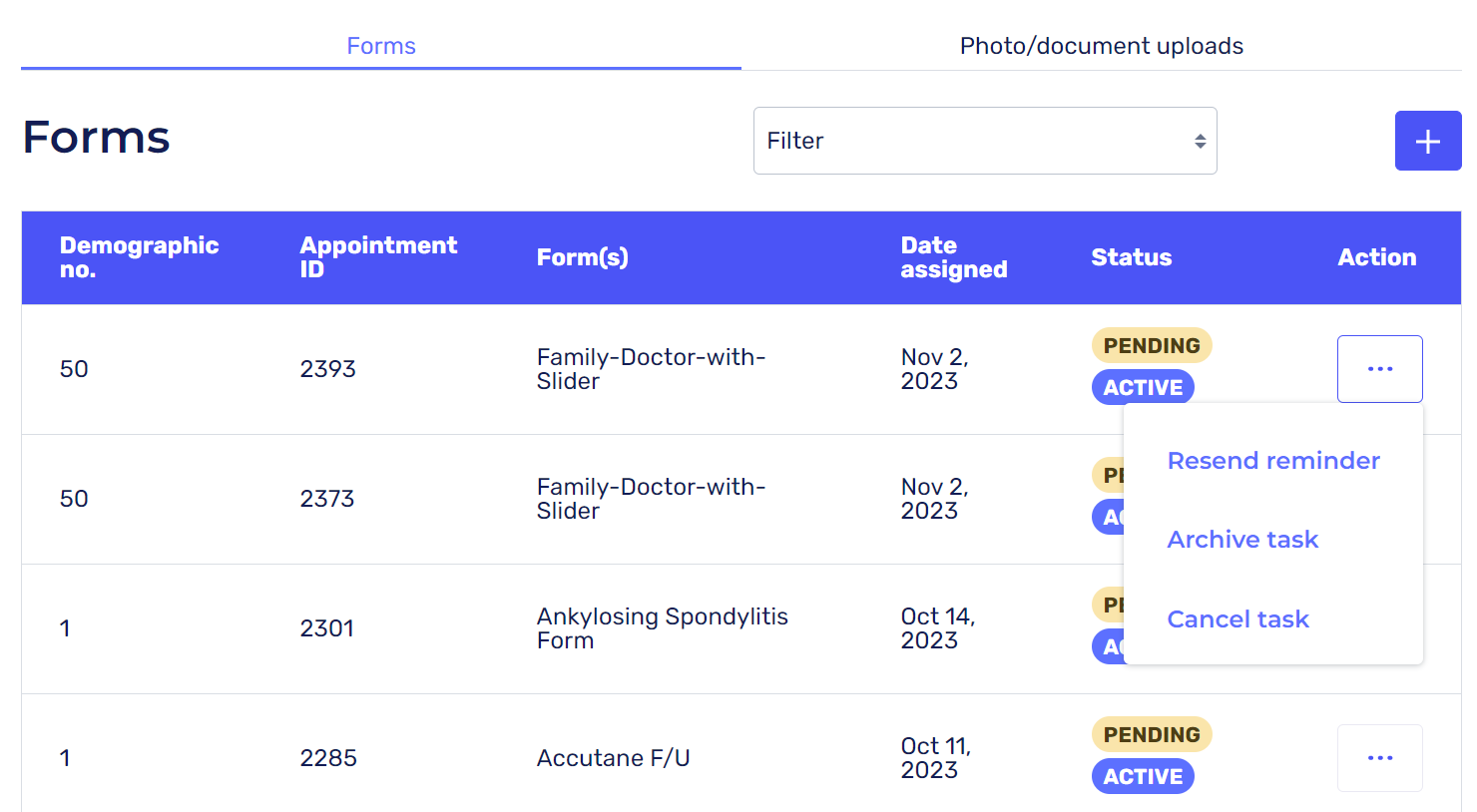The height and width of the screenshot is (812, 1477).
Task: Switch to Photo/document uploads tab
Action: pos(1101,46)
